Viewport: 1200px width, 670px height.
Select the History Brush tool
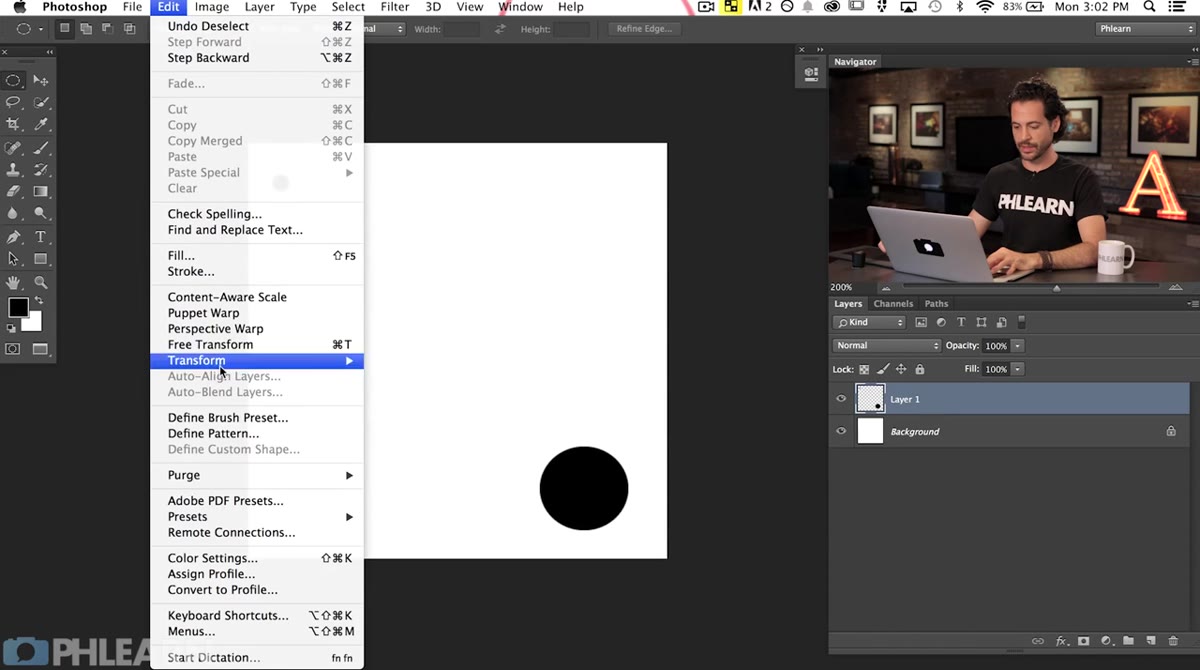41,170
